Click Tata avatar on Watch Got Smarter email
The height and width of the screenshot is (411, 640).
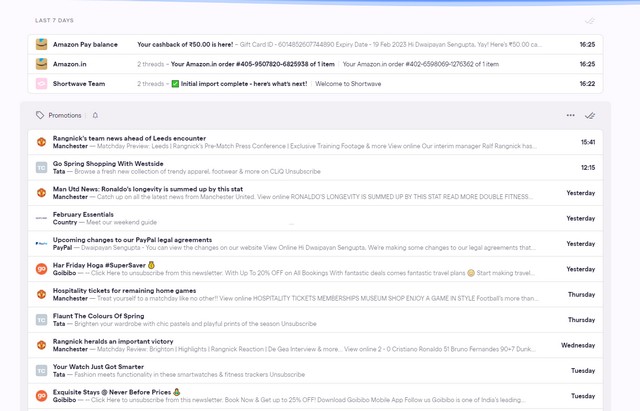point(41,371)
